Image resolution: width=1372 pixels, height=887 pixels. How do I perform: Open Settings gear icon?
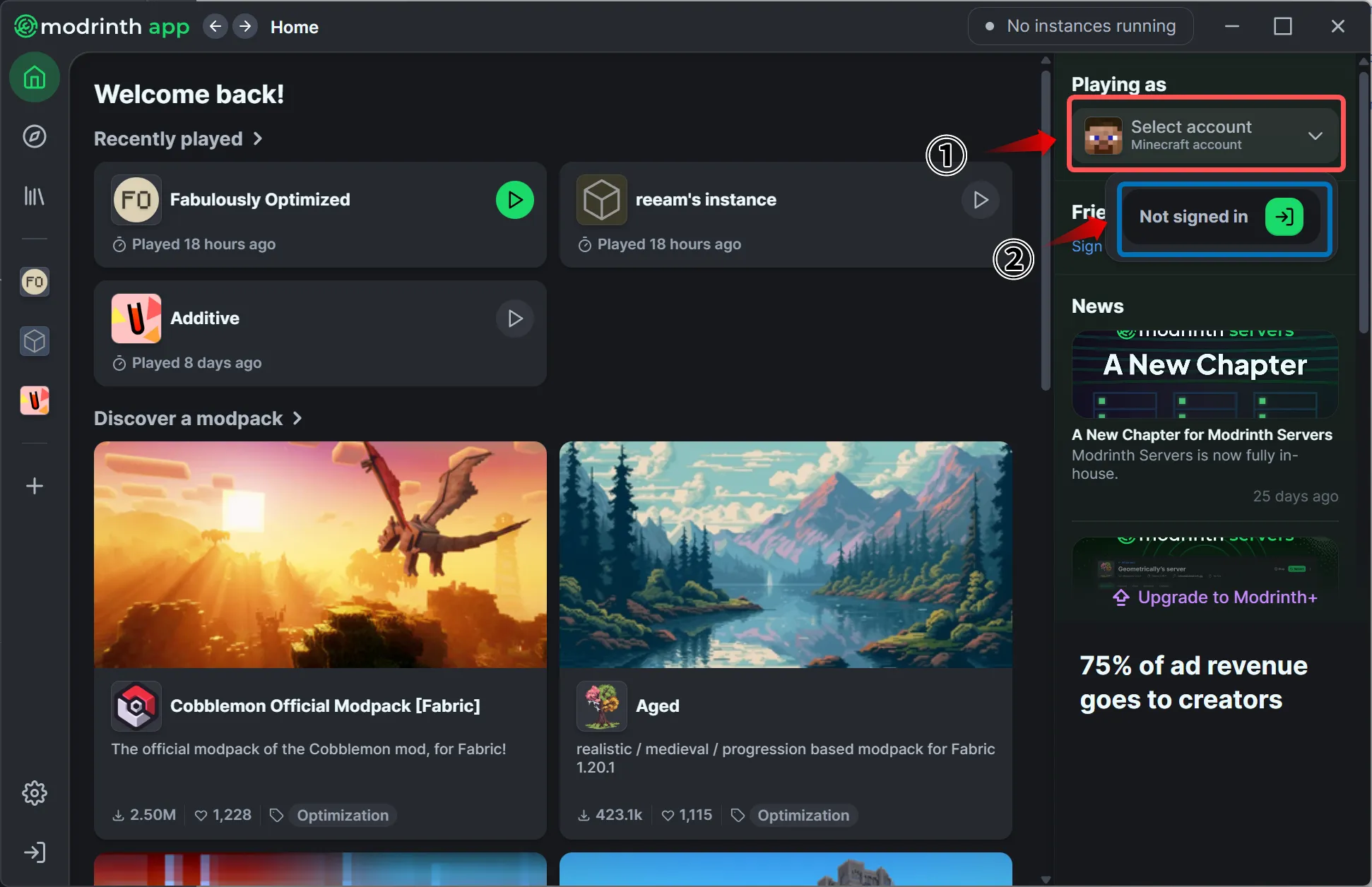34,793
